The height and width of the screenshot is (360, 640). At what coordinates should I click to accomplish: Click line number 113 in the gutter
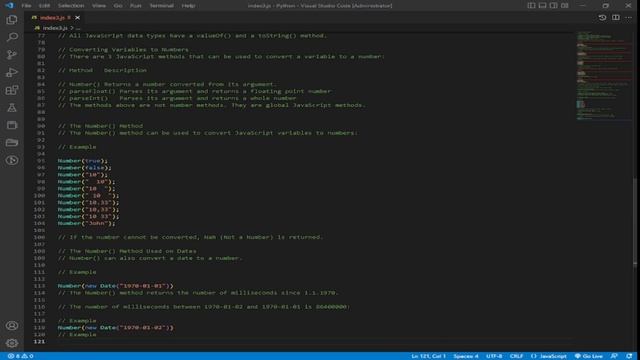(x=40, y=286)
